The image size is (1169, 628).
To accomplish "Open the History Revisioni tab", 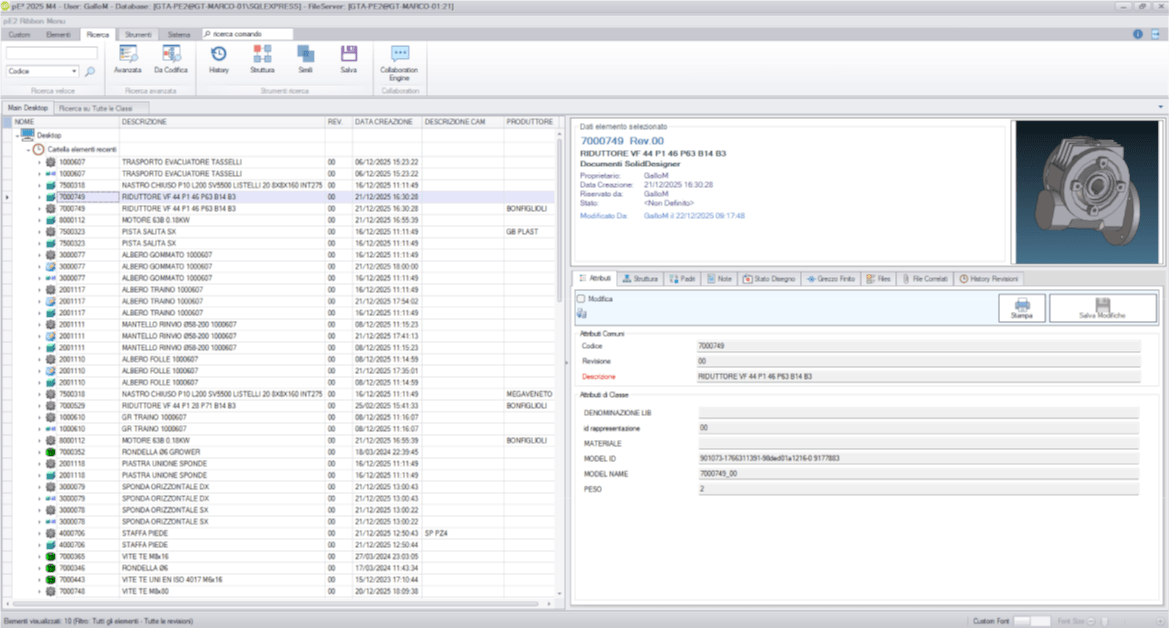I will point(989,279).
